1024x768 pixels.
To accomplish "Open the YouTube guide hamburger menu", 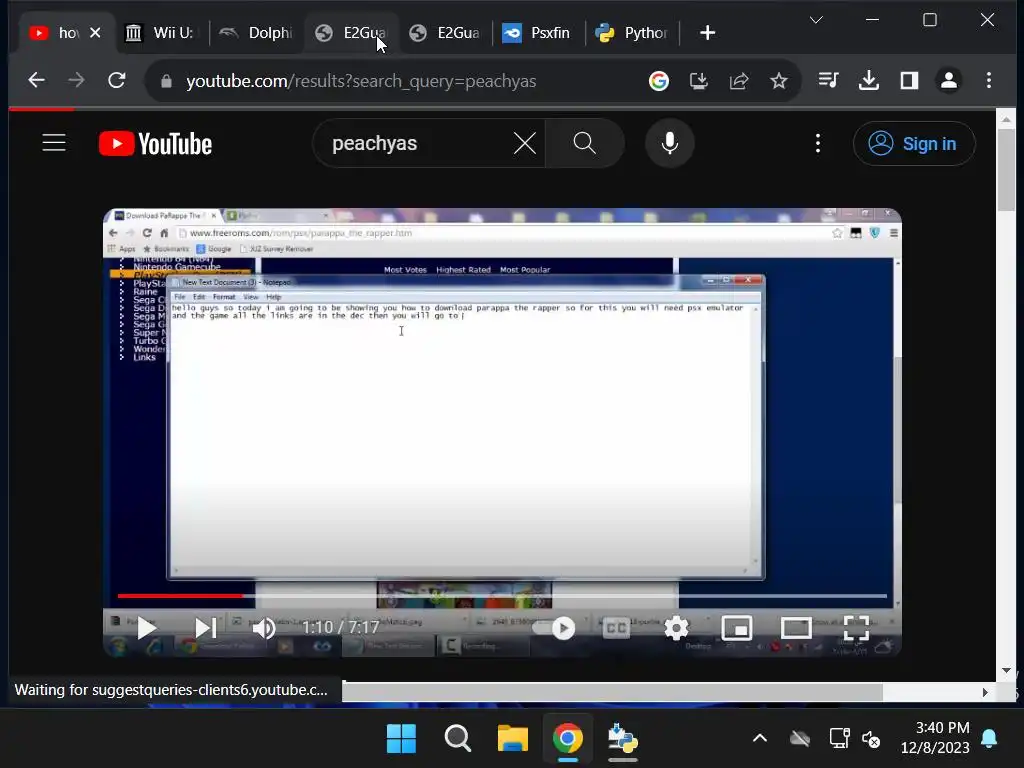I will coord(54,143).
